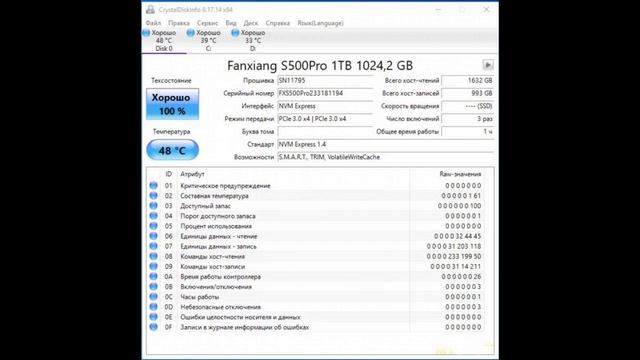This screenshot has width=640, height=360.
Task: Click the Стандарт field NVM Express 1.4
Action: [385, 144]
